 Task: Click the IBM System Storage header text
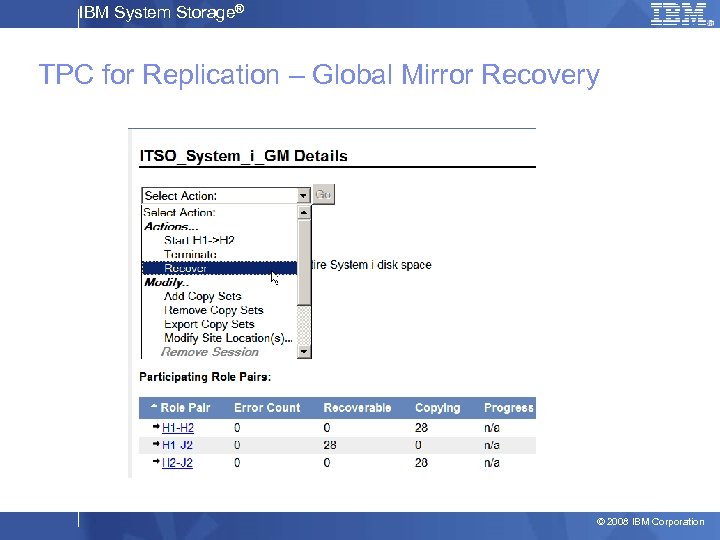(x=162, y=12)
